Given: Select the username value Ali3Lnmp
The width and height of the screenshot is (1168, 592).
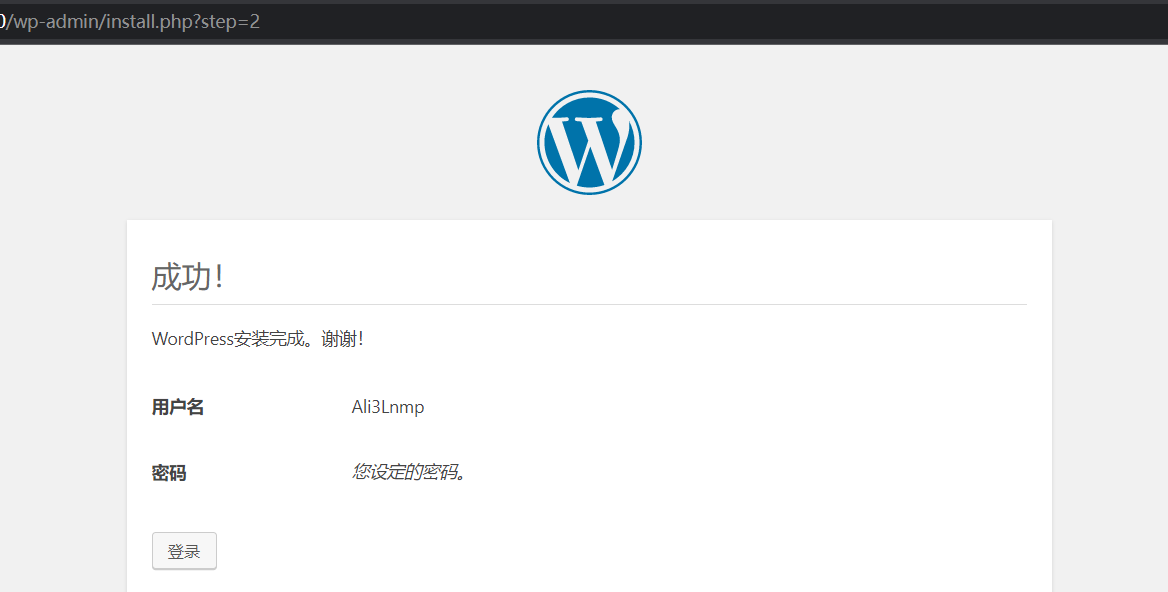Looking at the screenshot, I should (x=388, y=407).
